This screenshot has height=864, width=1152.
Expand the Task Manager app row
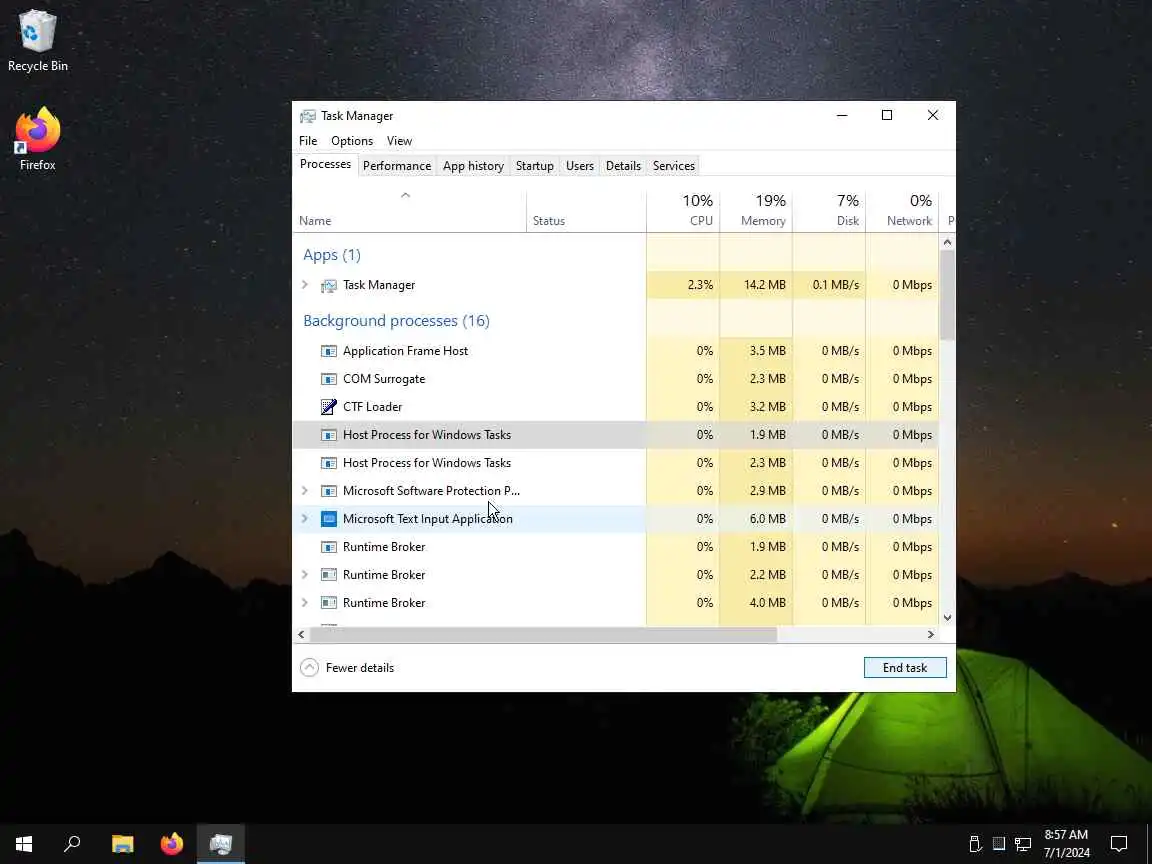[x=305, y=285]
